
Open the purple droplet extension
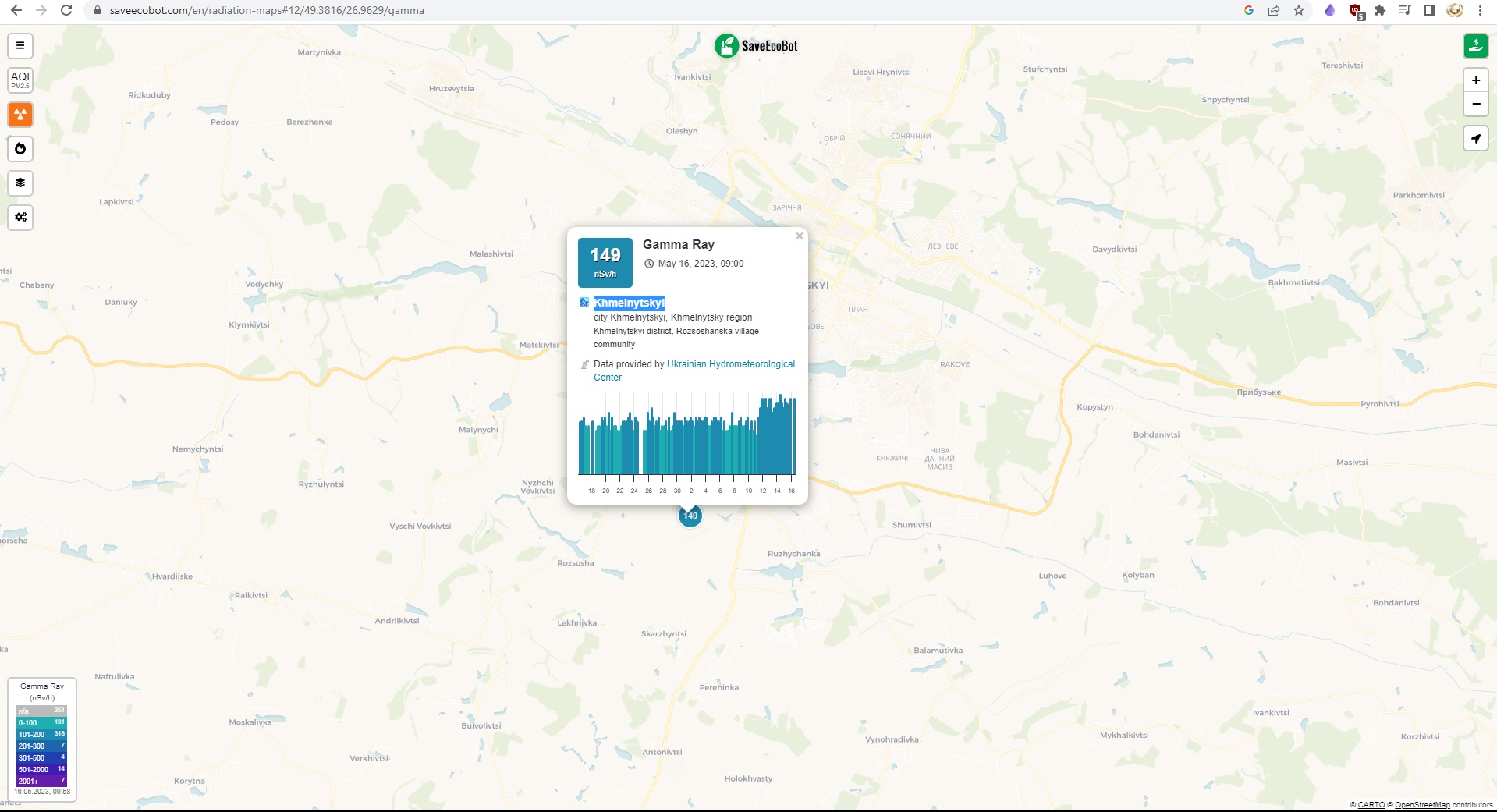coord(1330,10)
